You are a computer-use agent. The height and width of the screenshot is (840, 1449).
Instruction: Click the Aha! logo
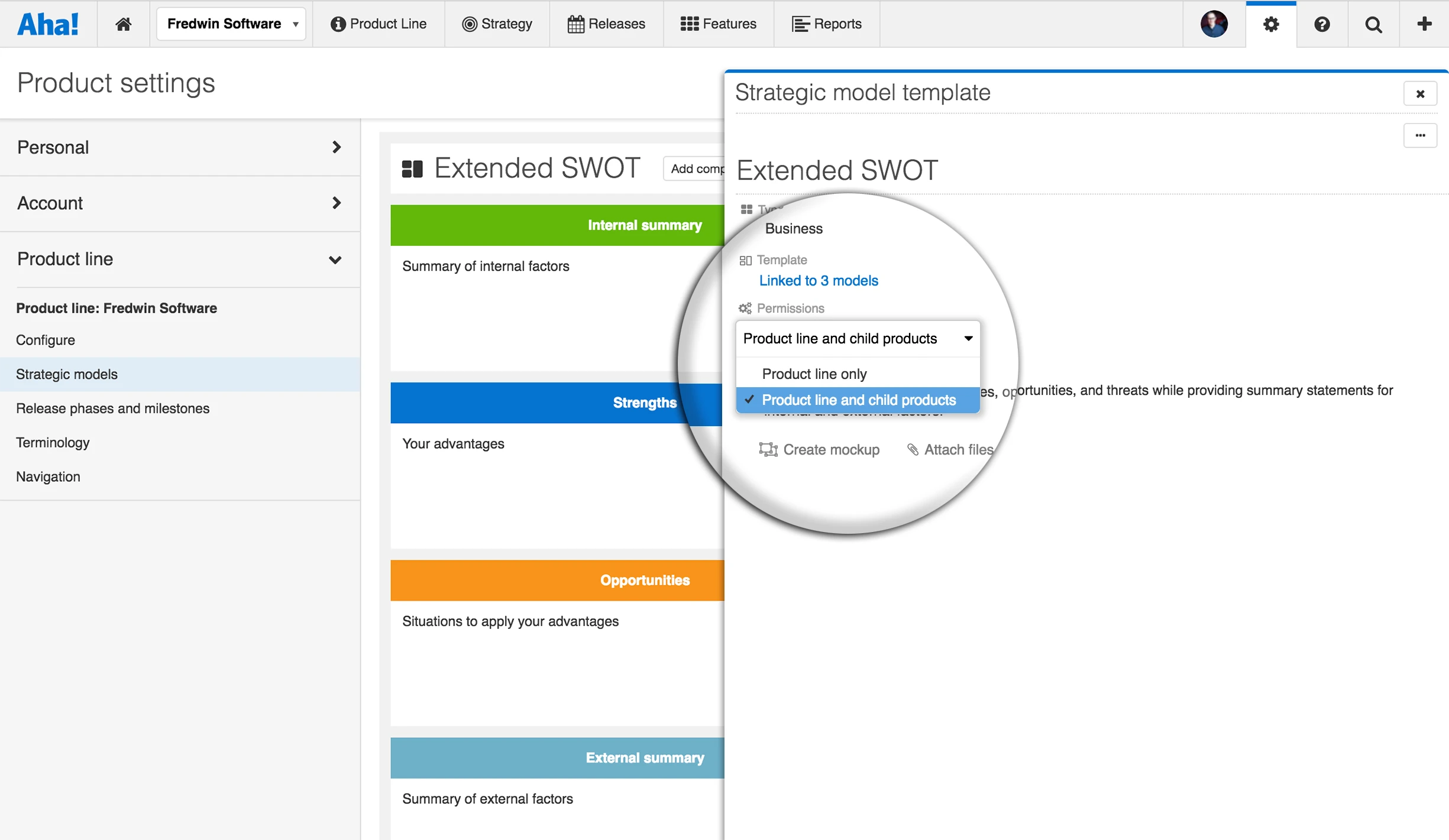48,24
